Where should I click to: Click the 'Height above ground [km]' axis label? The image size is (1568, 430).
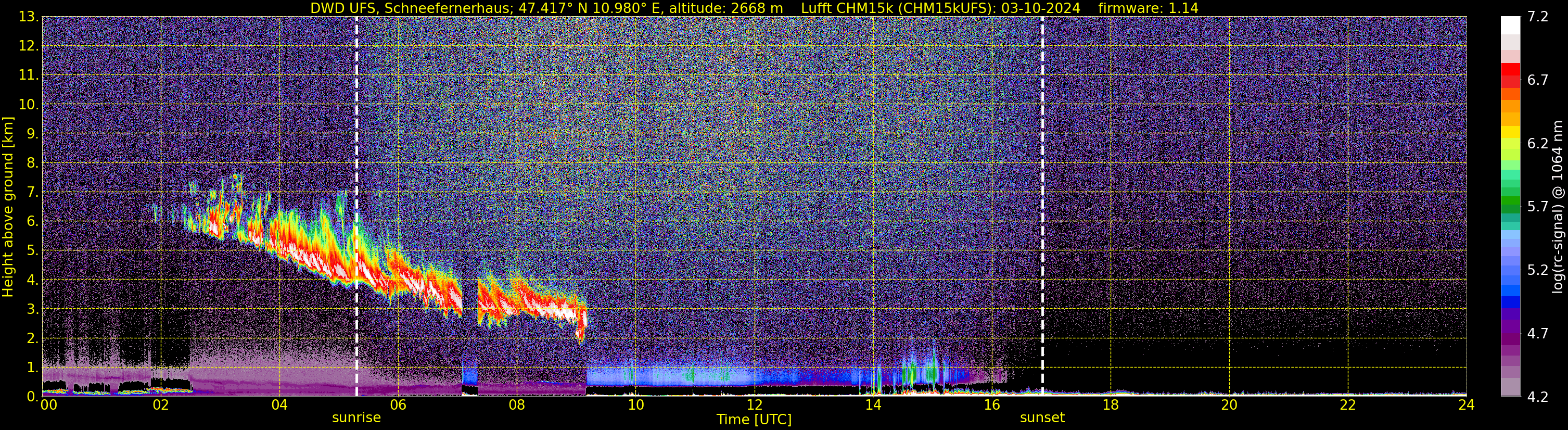(x=8, y=207)
